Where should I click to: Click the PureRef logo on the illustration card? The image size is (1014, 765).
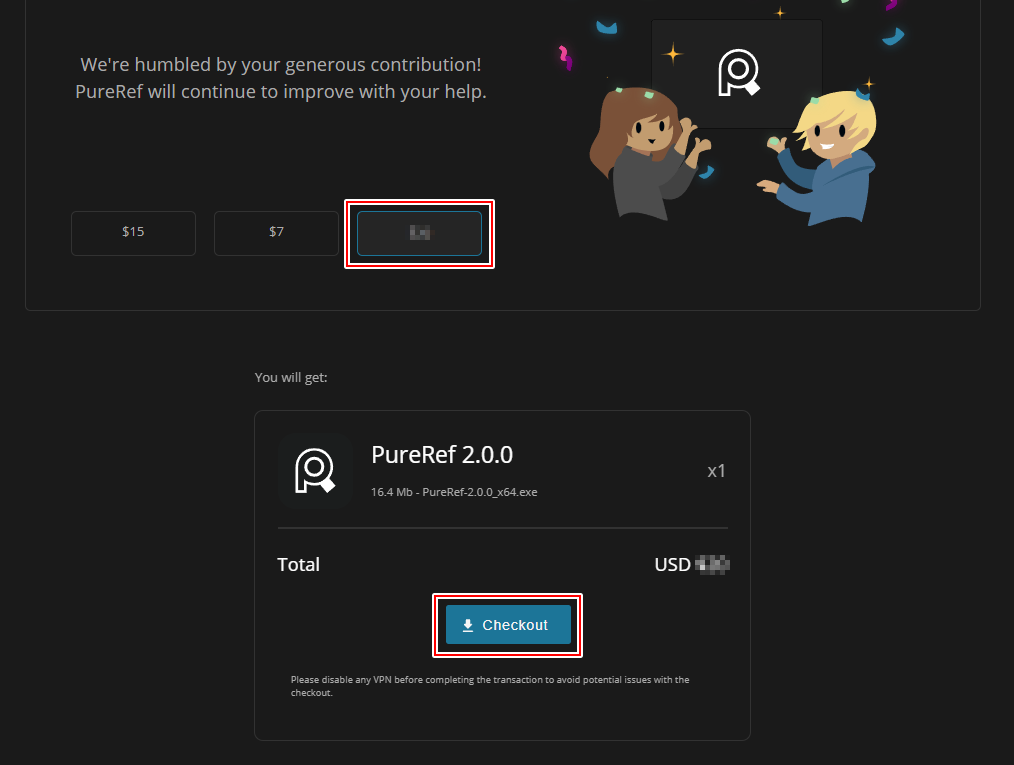point(738,72)
